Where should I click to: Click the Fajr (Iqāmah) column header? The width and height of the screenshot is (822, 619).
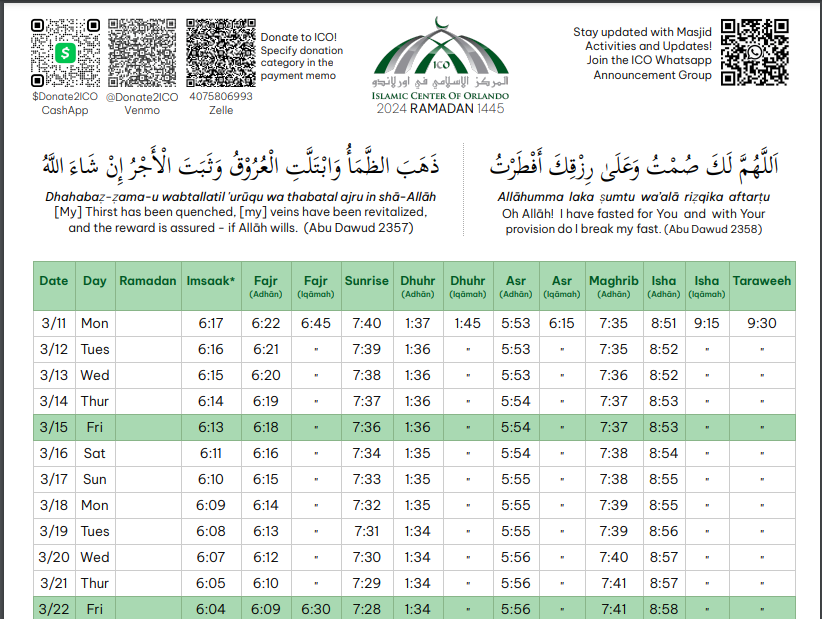pos(316,286)
